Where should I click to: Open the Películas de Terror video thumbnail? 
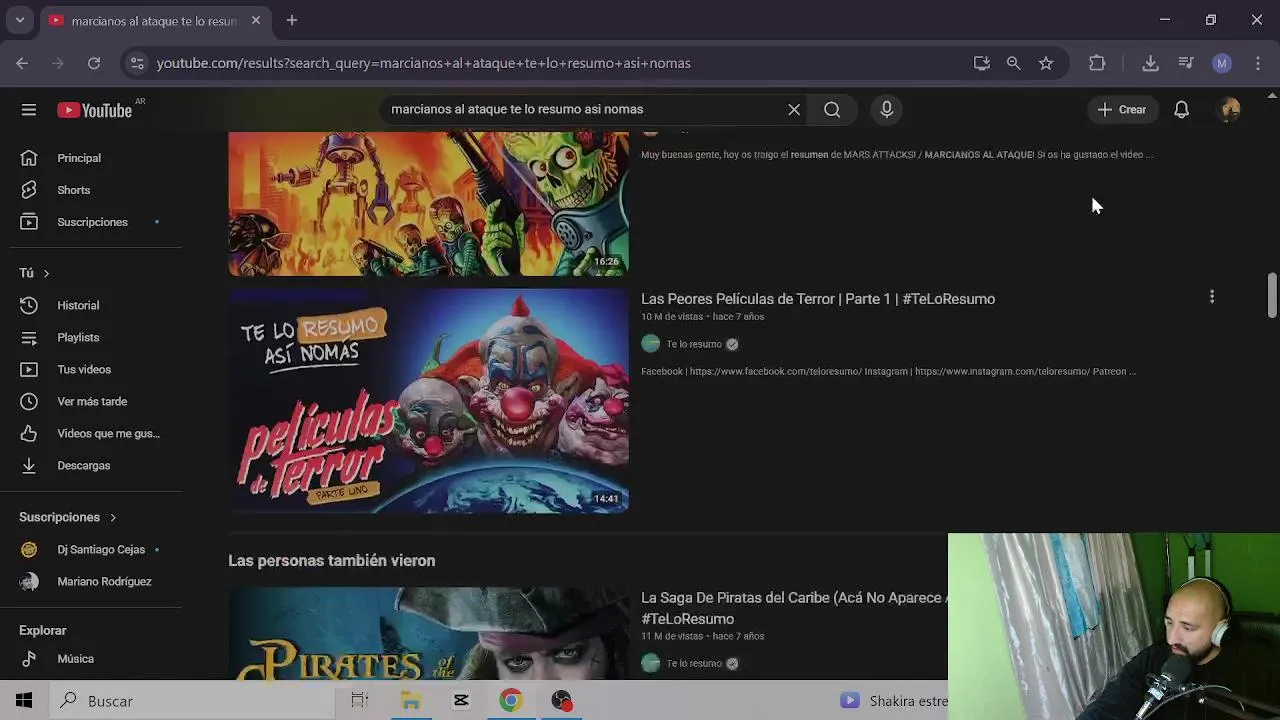click(428, 401)
